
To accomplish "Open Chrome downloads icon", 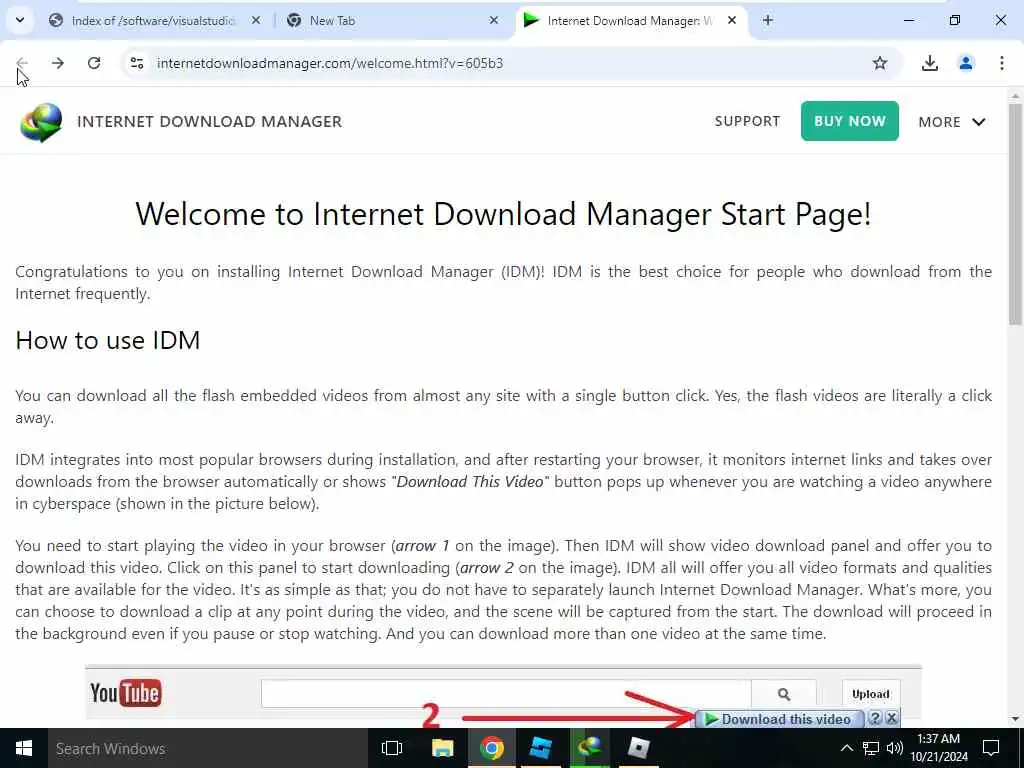I will click(929, 63).
